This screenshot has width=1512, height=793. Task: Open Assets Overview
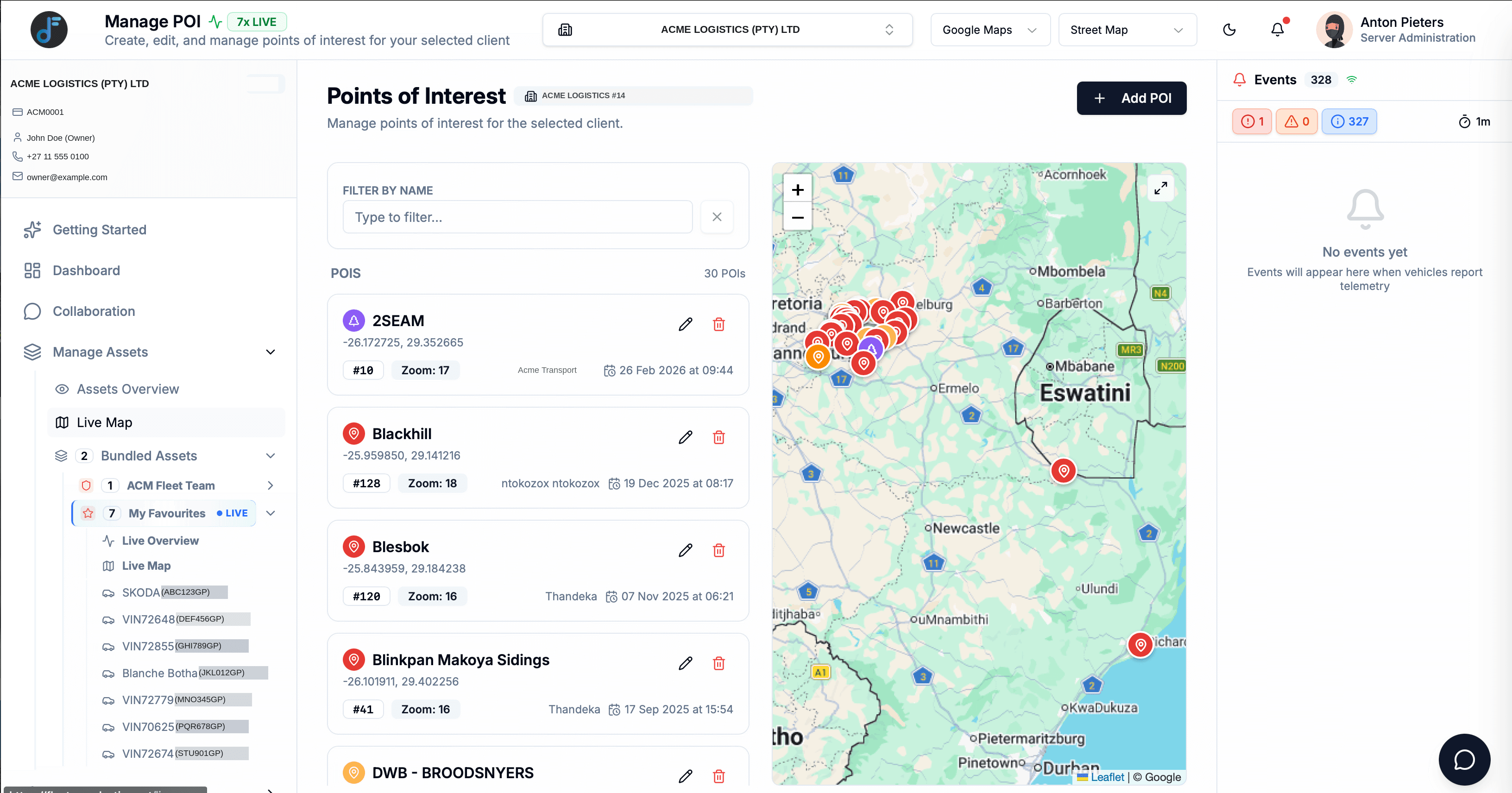point(128,389)
